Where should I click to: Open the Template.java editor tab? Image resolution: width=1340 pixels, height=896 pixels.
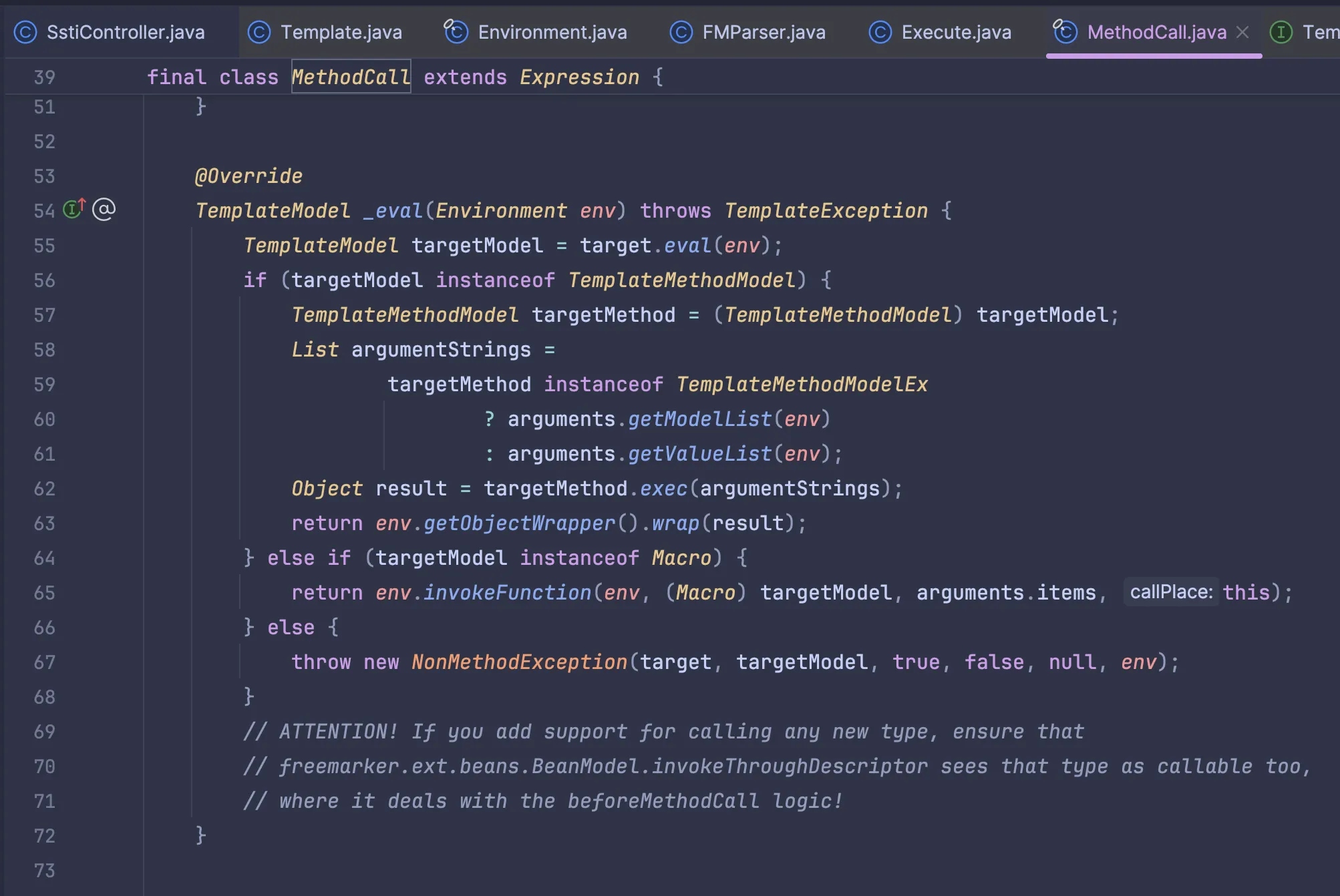coord(325,32)
